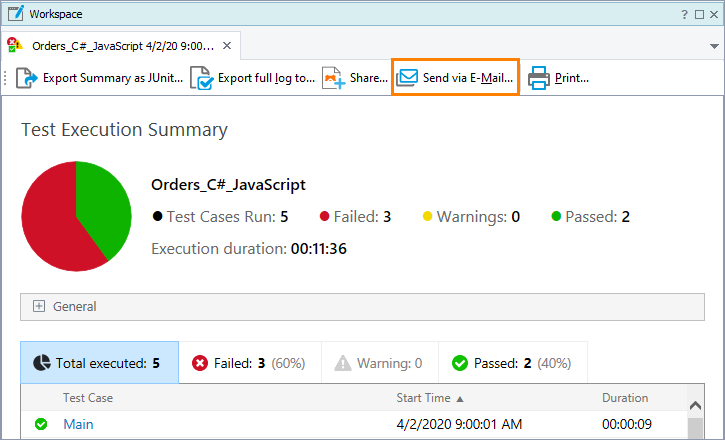Click the 4/2/2020 9:00:01 AM cell
Image resolution: width=725 pixels, height=440 pixels.
(x=459, y=424)
